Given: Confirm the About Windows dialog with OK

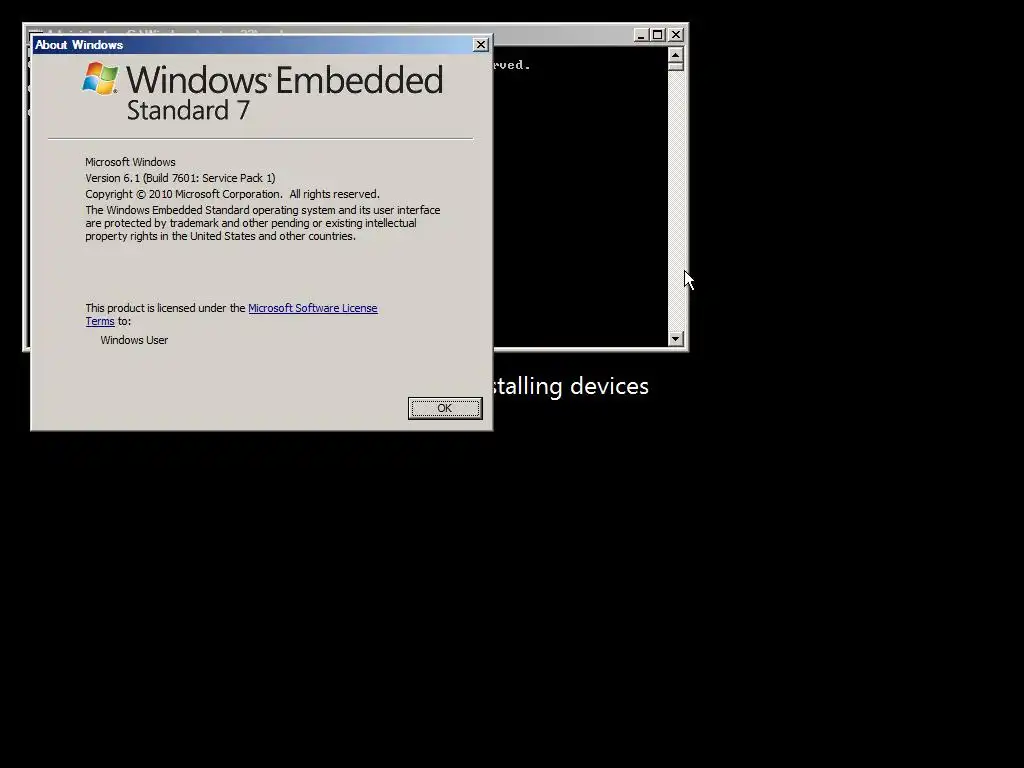Looking at the screenshot, I should click(x=445, y=408).
